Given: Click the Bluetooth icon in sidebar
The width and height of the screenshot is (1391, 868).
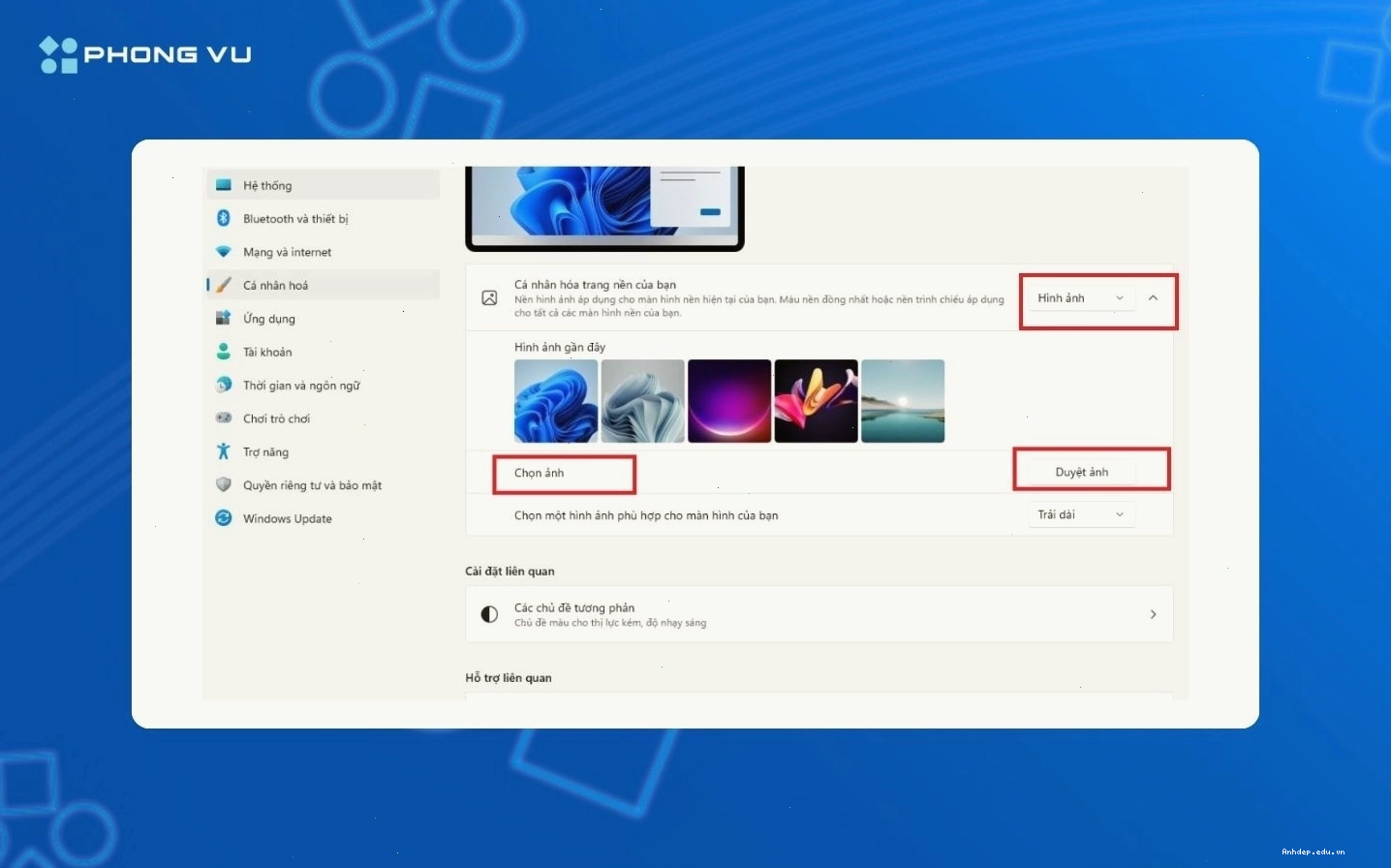Looking at the screenshot, I should [224, 218].
